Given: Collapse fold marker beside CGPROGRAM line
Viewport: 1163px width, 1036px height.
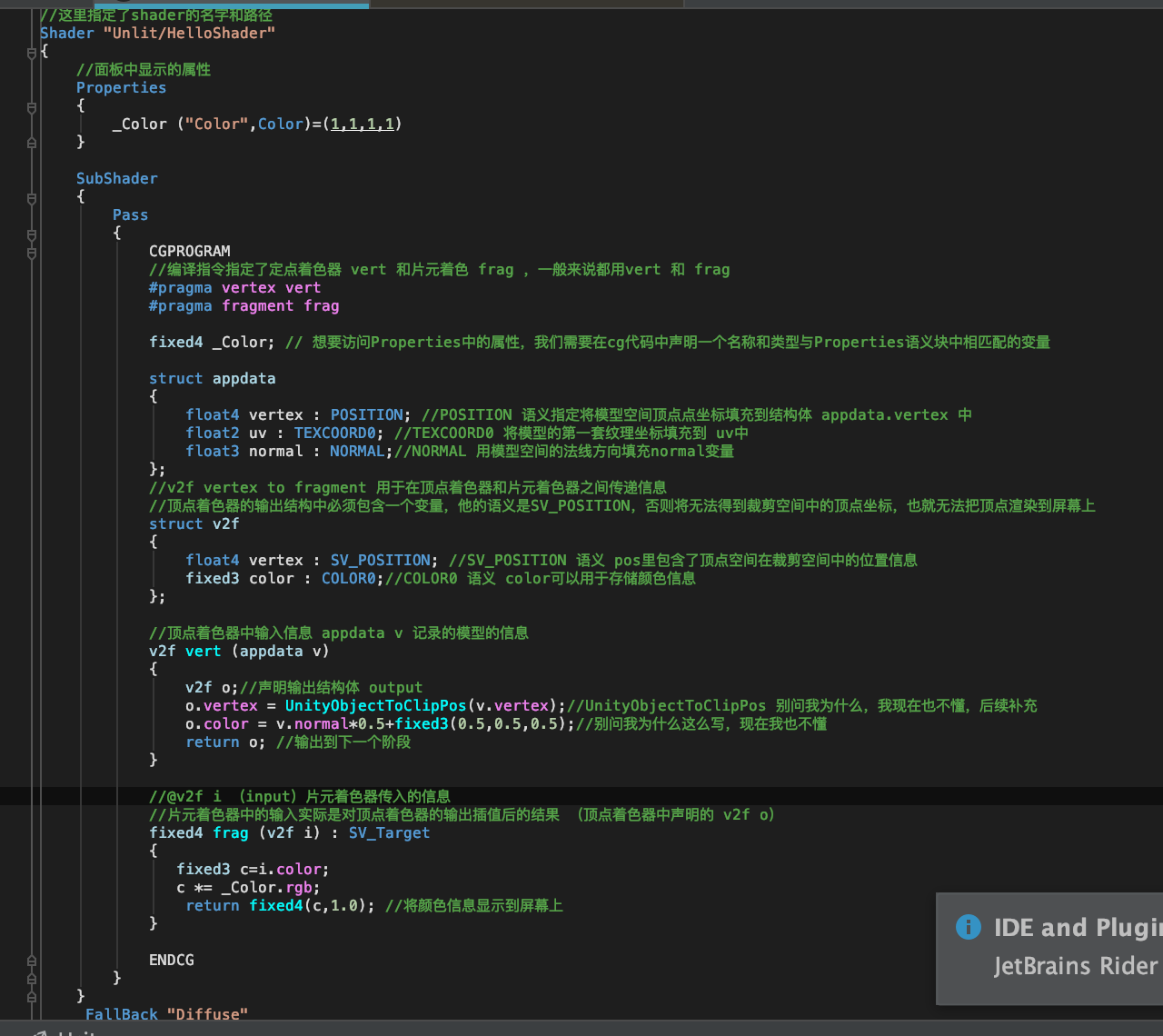Looking at the screenshot, I should click(32, 253).
